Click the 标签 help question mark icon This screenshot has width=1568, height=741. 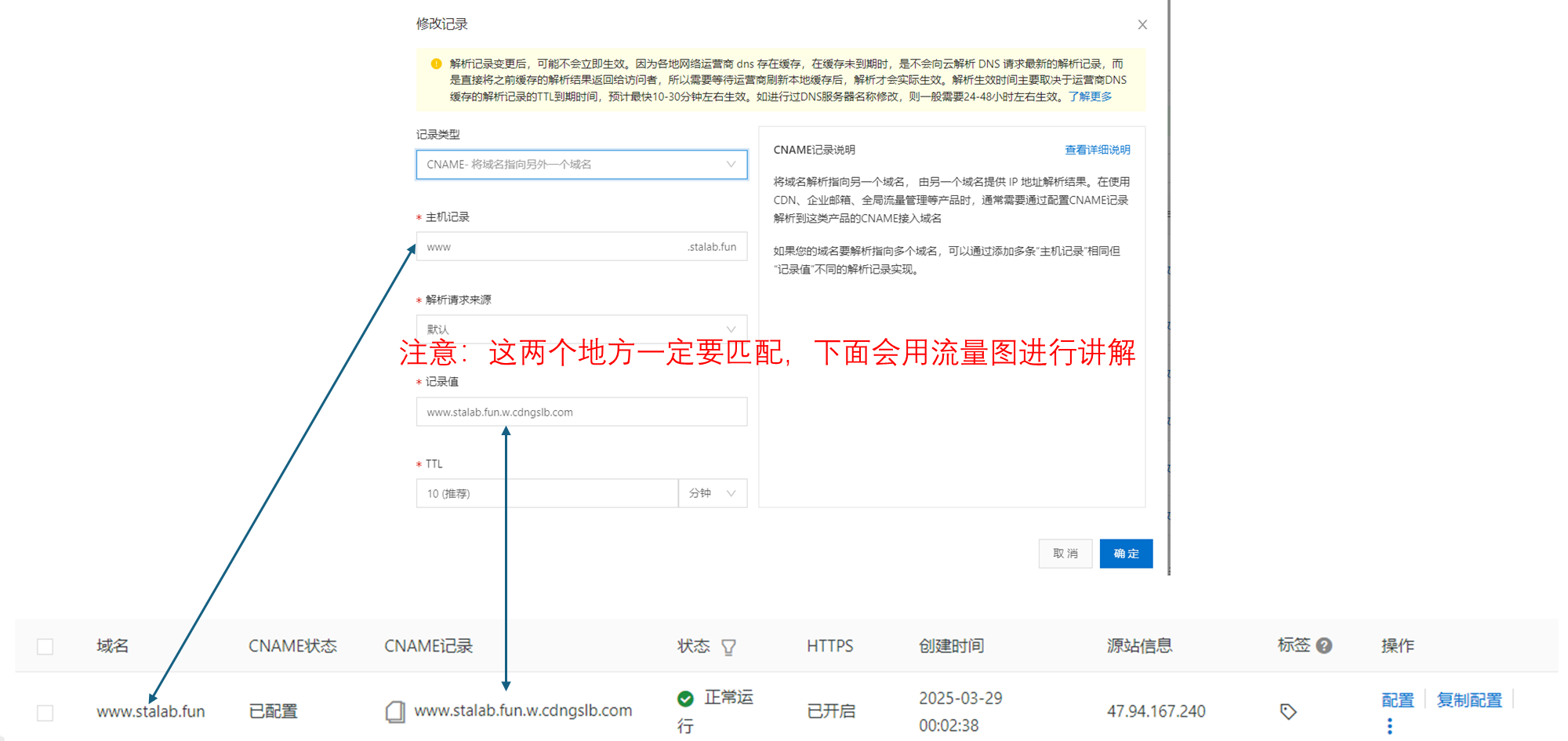[1324, 645]
